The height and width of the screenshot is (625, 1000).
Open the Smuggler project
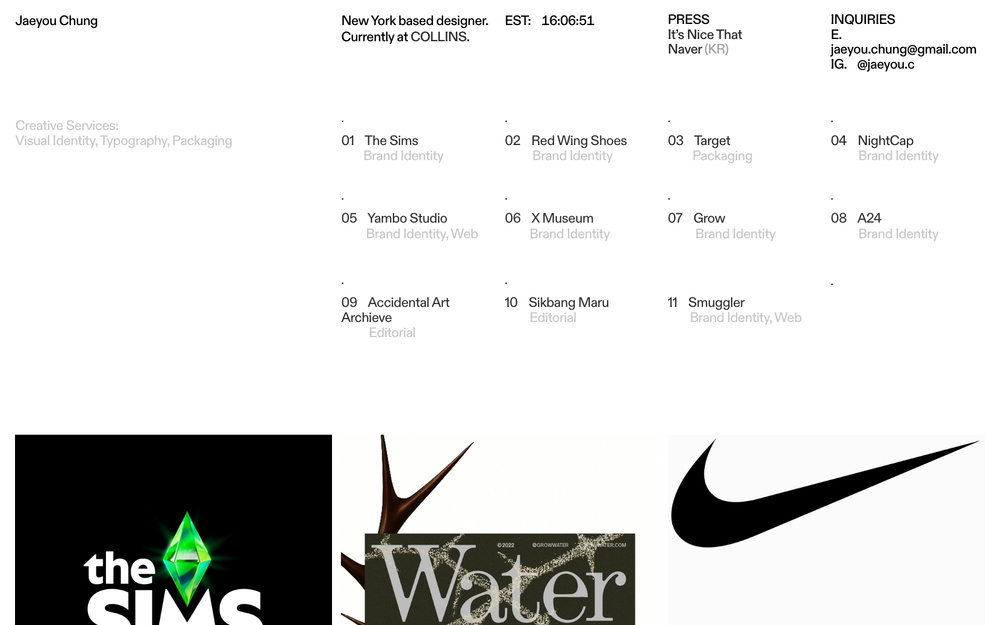pos(716,303)
